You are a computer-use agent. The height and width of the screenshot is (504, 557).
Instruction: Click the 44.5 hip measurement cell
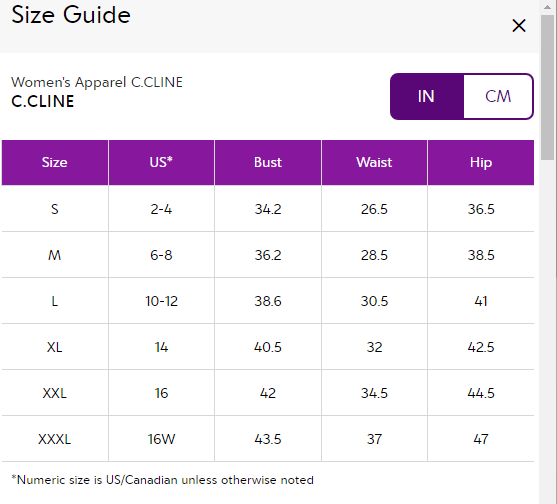(481, 393)
